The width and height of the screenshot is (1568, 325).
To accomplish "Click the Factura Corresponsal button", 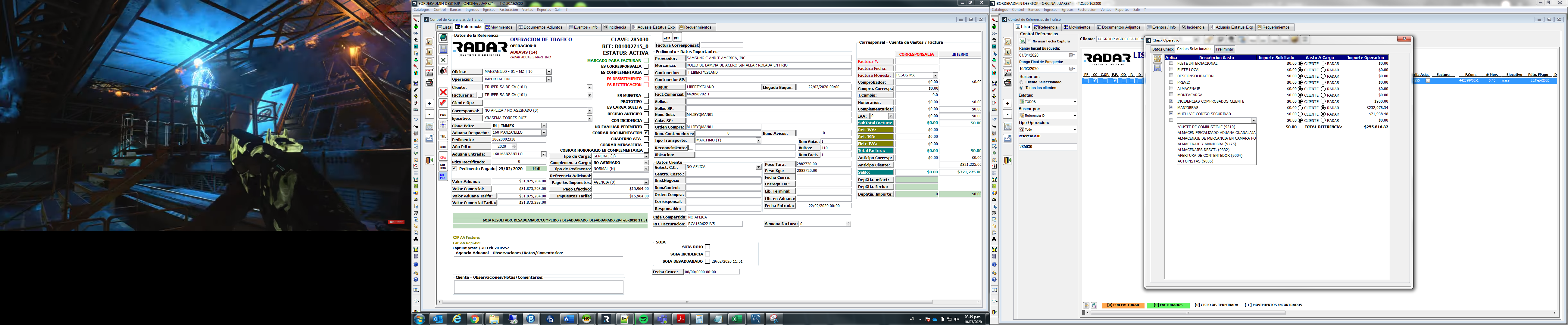I will (677, 45).
